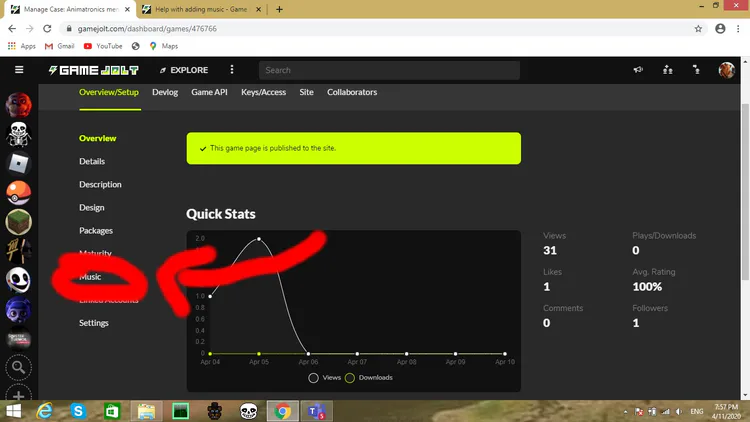Open the Freddy community sidebar icon
This screenshot has height=422, width=750.
[x=19, y=105]
